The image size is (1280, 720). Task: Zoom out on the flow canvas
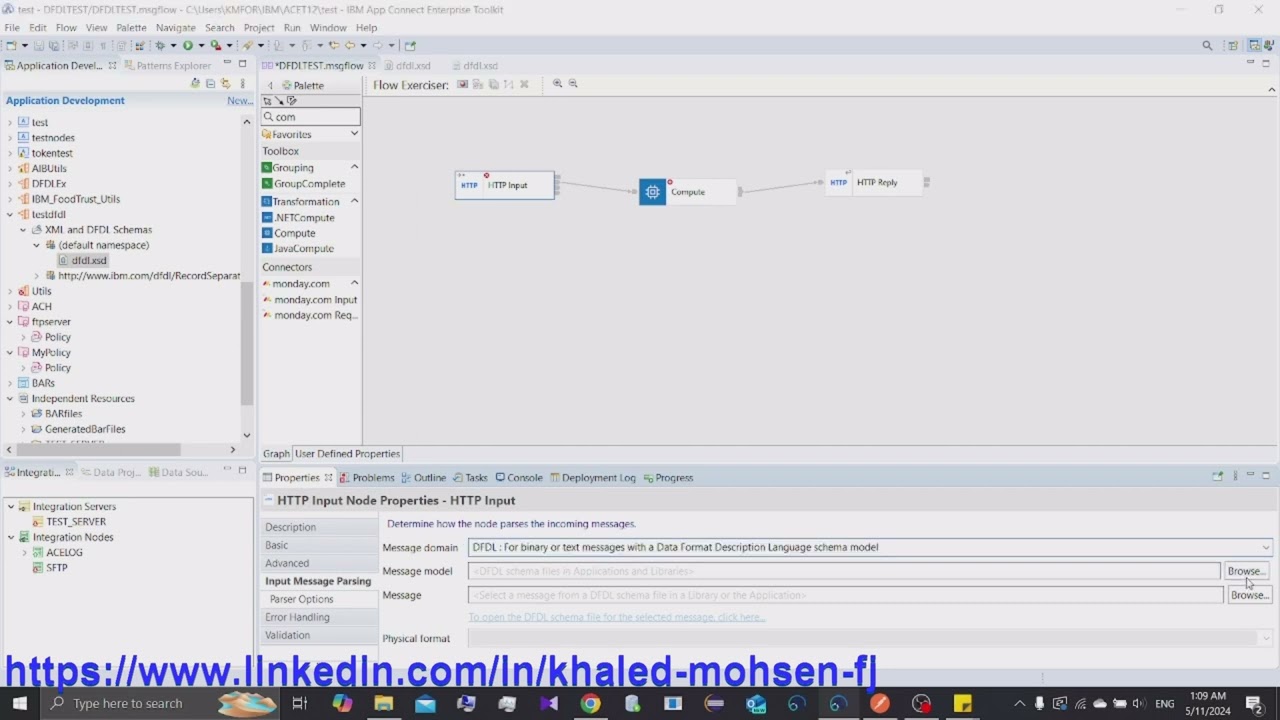(573, 84)
